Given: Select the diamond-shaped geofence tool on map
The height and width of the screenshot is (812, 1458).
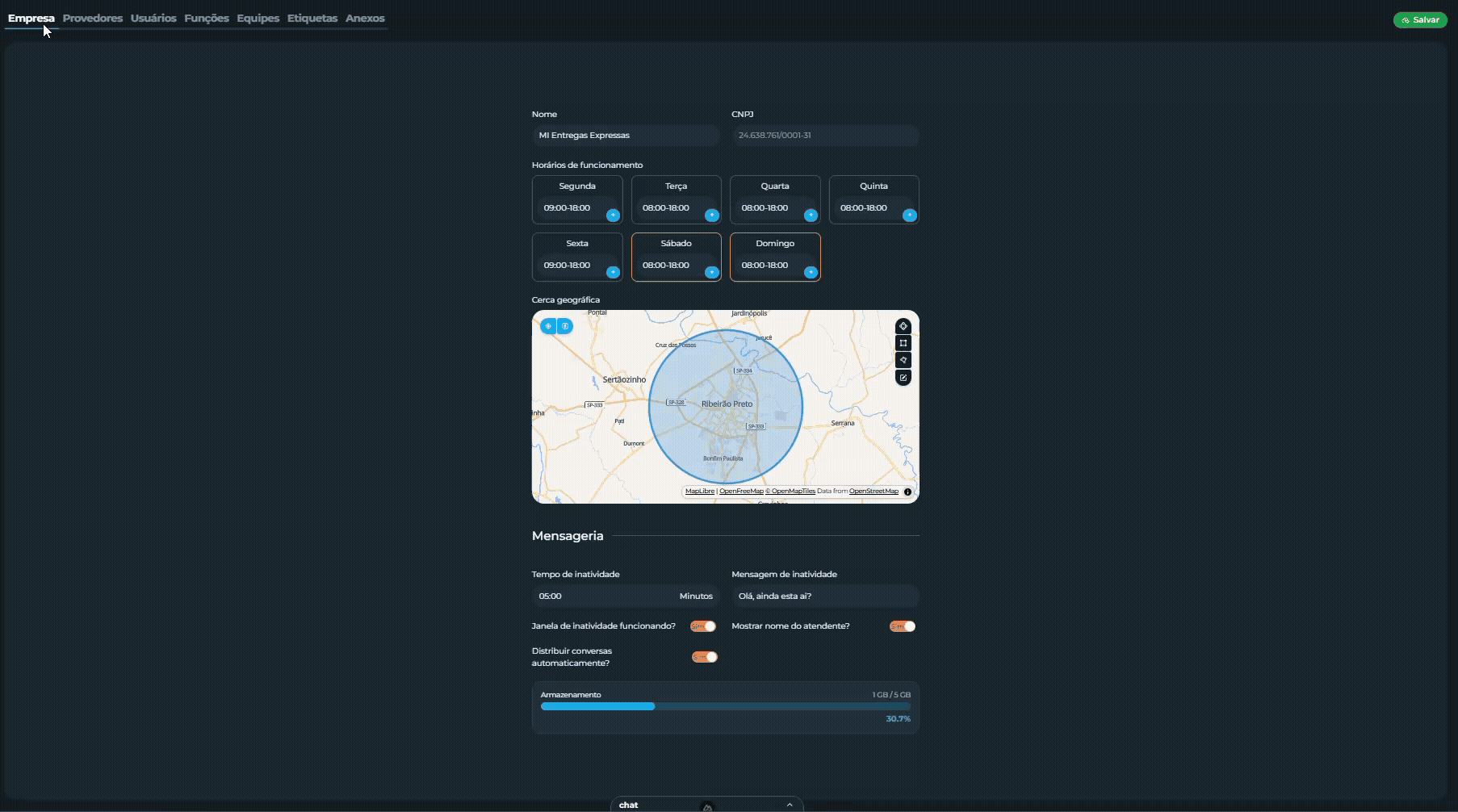Looking at the screenshot, I should pos(903,326).
